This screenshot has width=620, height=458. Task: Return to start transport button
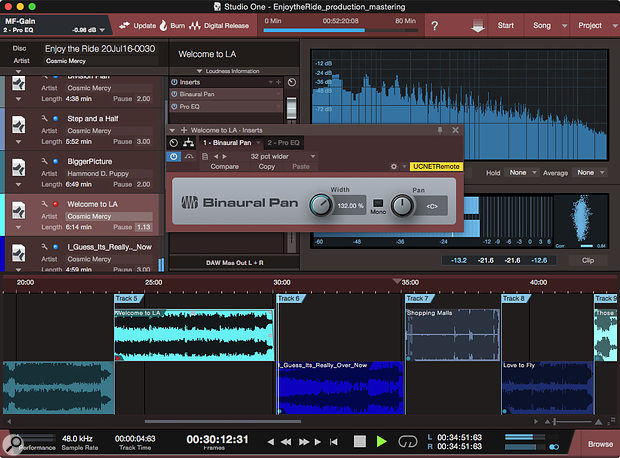tap(334, 442)
